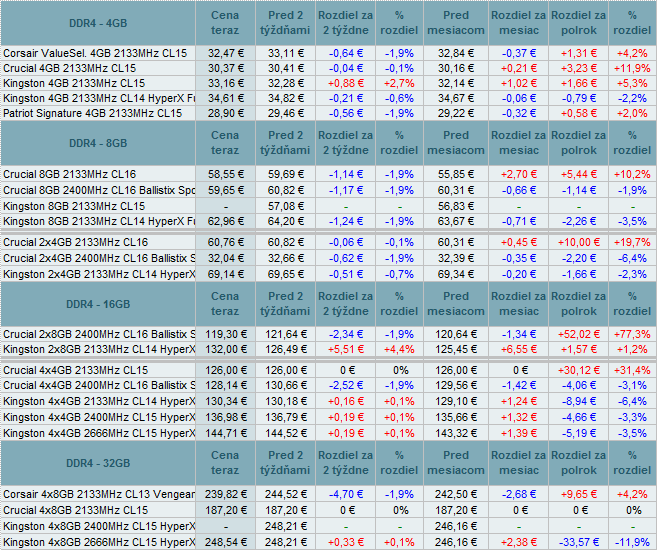Click the -8,94 € half-year difference cell
Screen dimensions: 657x550
point(579,401)
